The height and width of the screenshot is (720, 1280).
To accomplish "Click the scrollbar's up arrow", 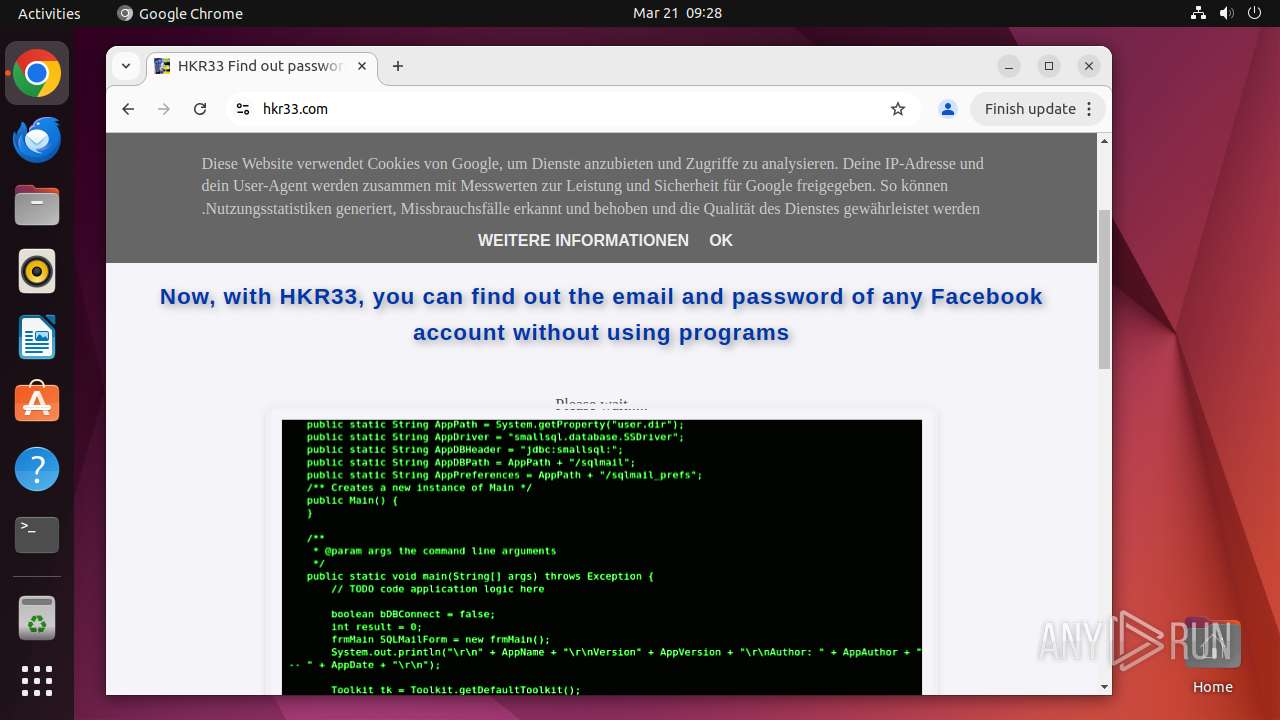I will [1104, 141].
